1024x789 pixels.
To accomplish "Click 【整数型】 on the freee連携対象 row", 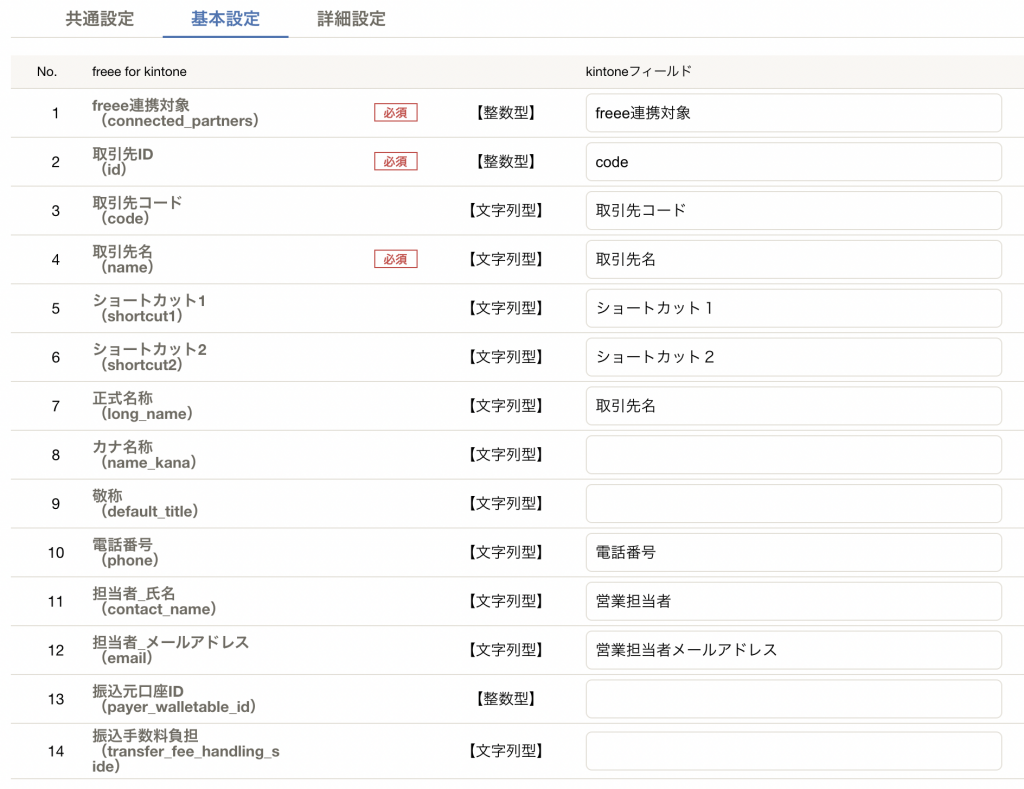I will click(x=505, y=113).
